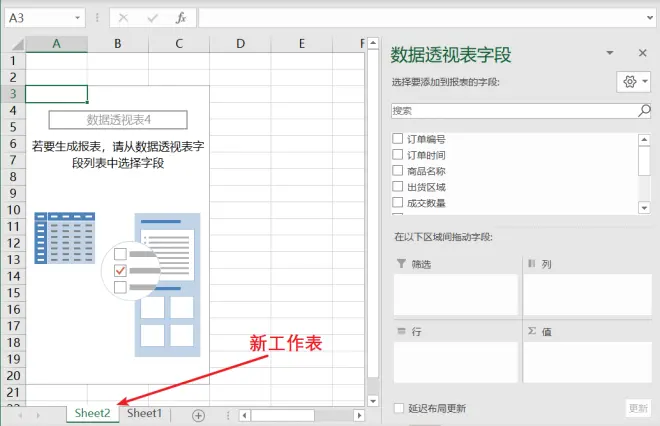Image resolution: width=660 pixels, height=426 pixels.
Task: Check the 订单编号 field
Action: tap(397, 138)
